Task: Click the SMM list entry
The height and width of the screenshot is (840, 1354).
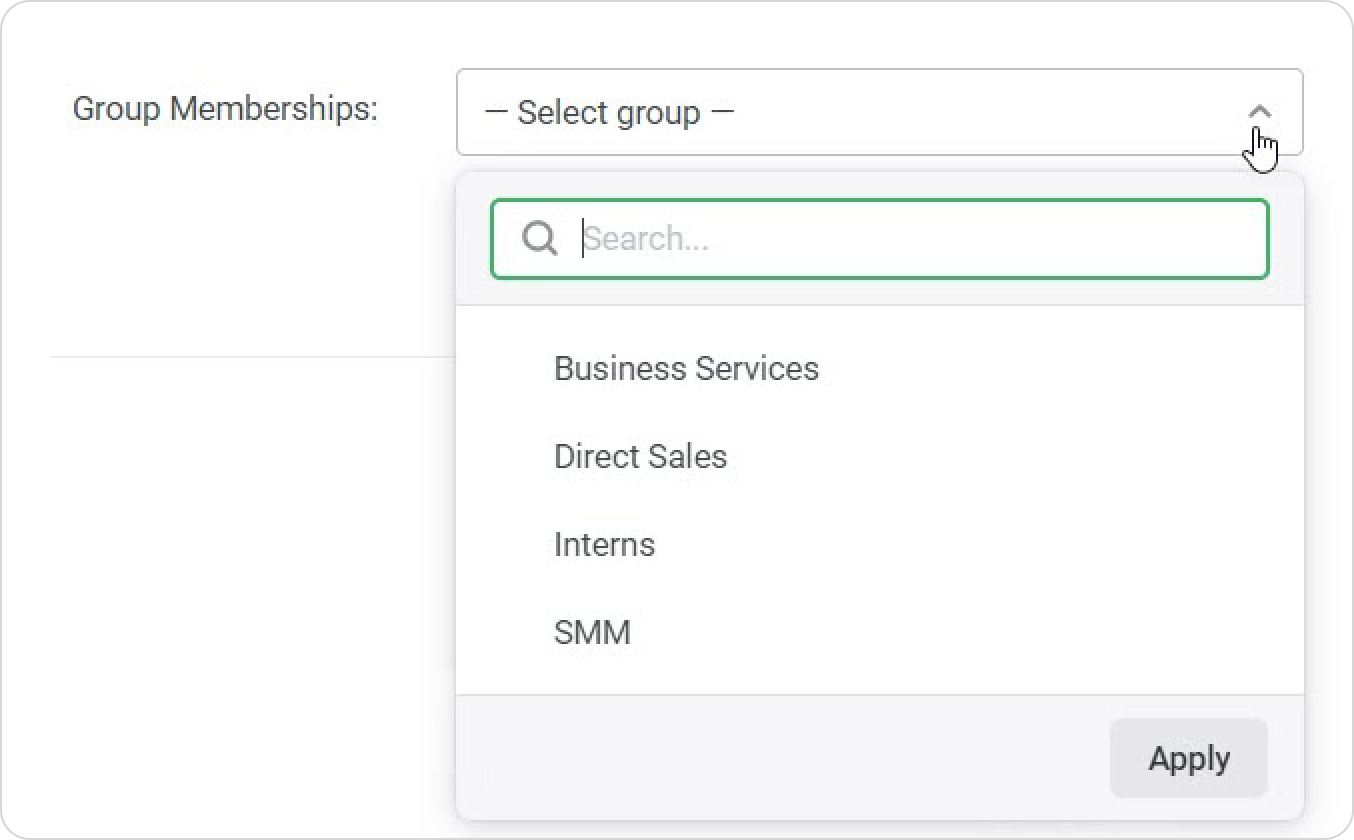Action: tap(592, 633)
